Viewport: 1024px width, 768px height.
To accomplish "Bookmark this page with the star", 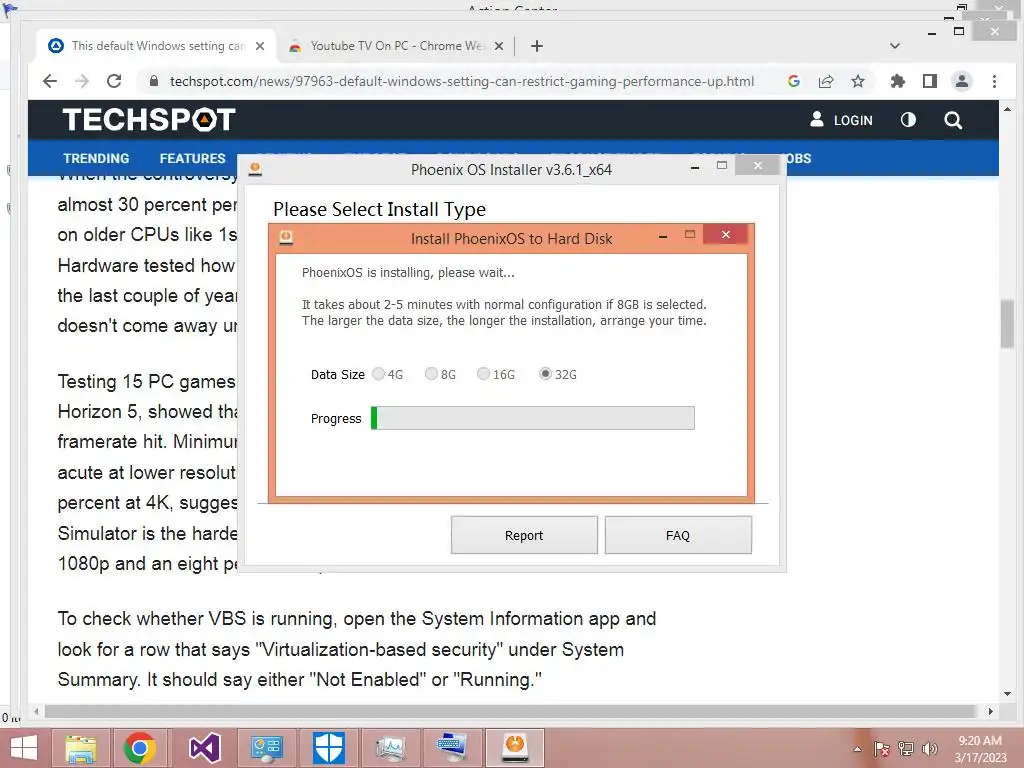I will [858, 81].
